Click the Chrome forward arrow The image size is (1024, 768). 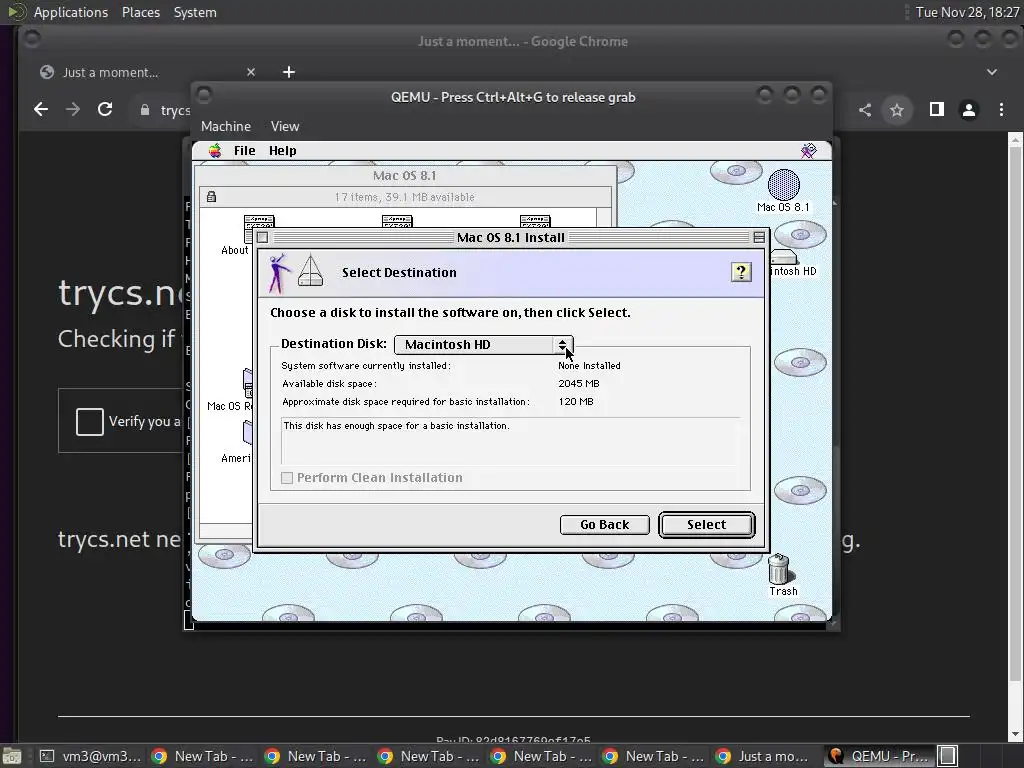click(73, 110)
